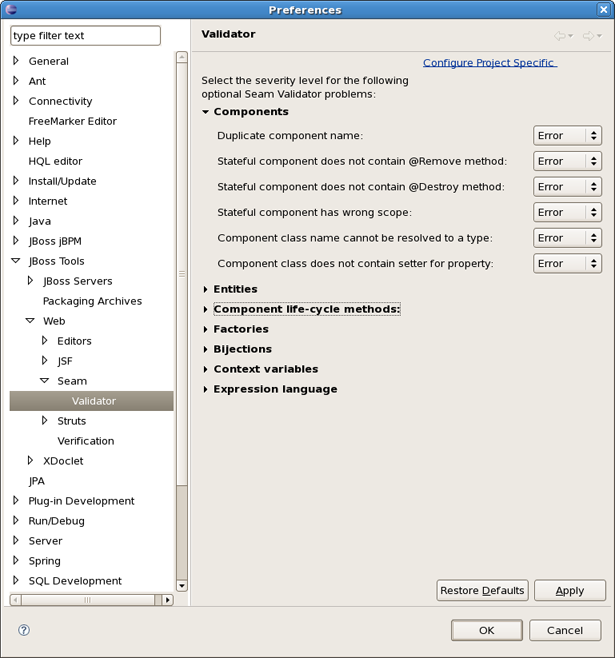Select HQL editor in the tree
Image resolution: width=615 pixels, height=658 pixels.
pyautogui.click(x=55, y=161)
